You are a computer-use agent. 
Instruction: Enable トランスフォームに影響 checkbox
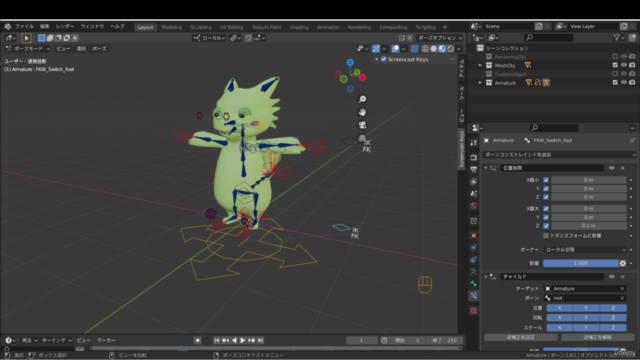point(546,236)
